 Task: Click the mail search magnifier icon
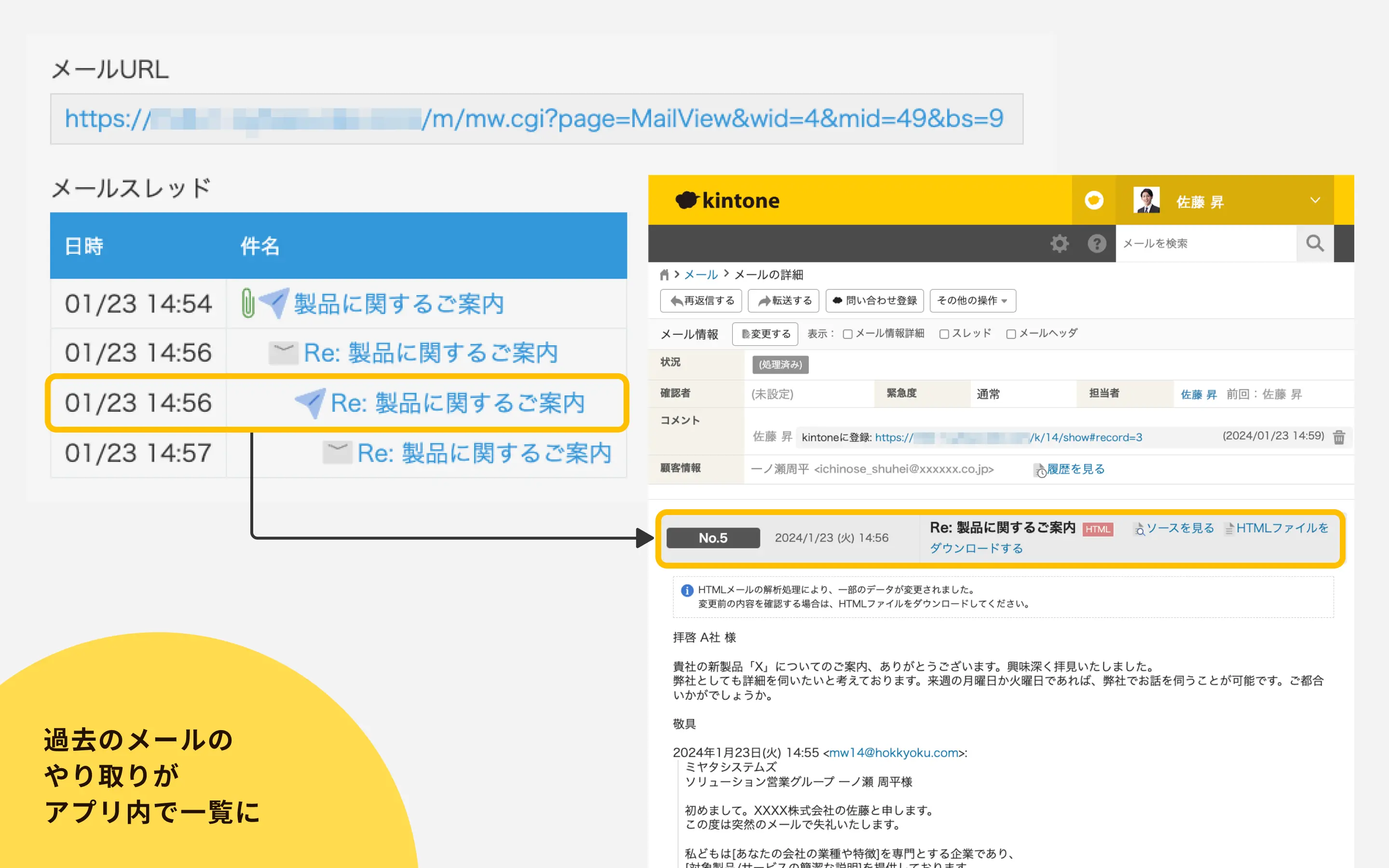(1314, 244)
